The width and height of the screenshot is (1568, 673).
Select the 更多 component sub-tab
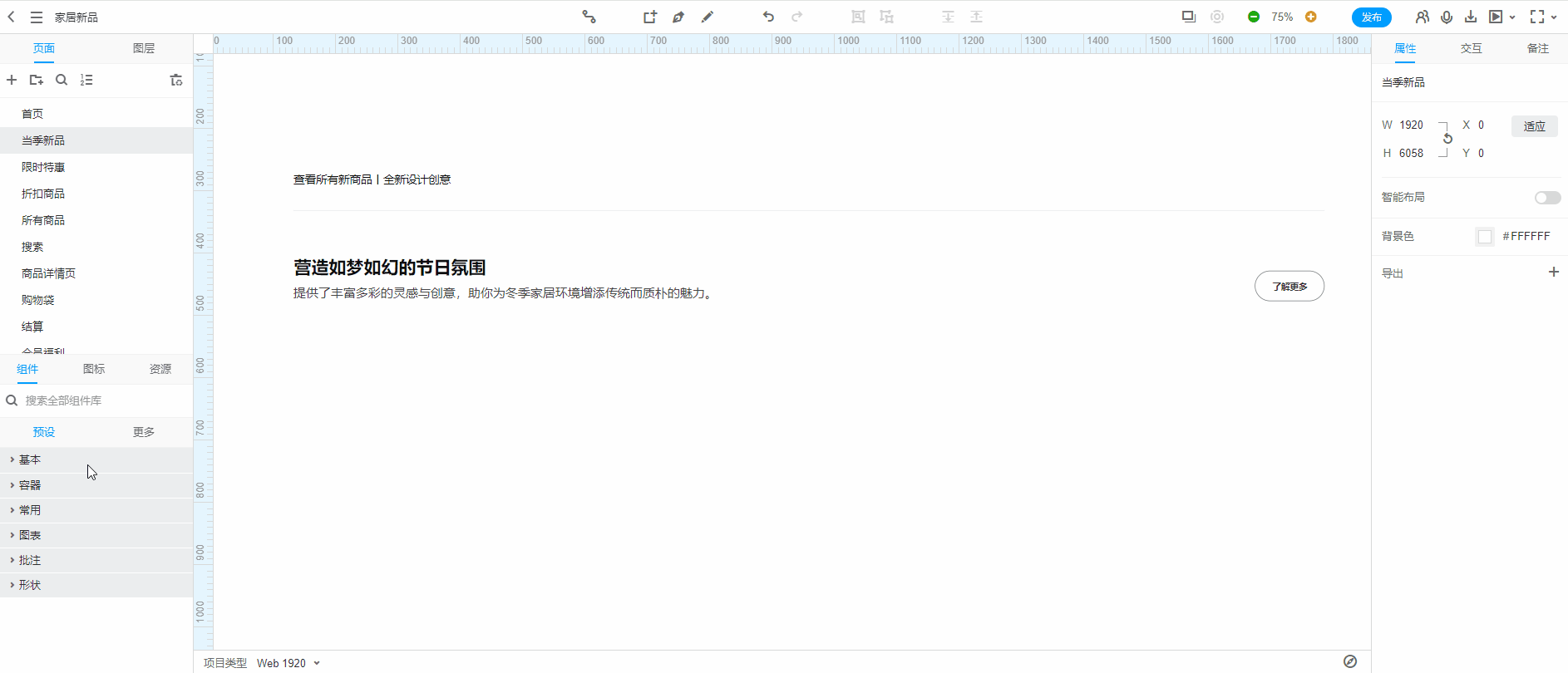(144, 432)
